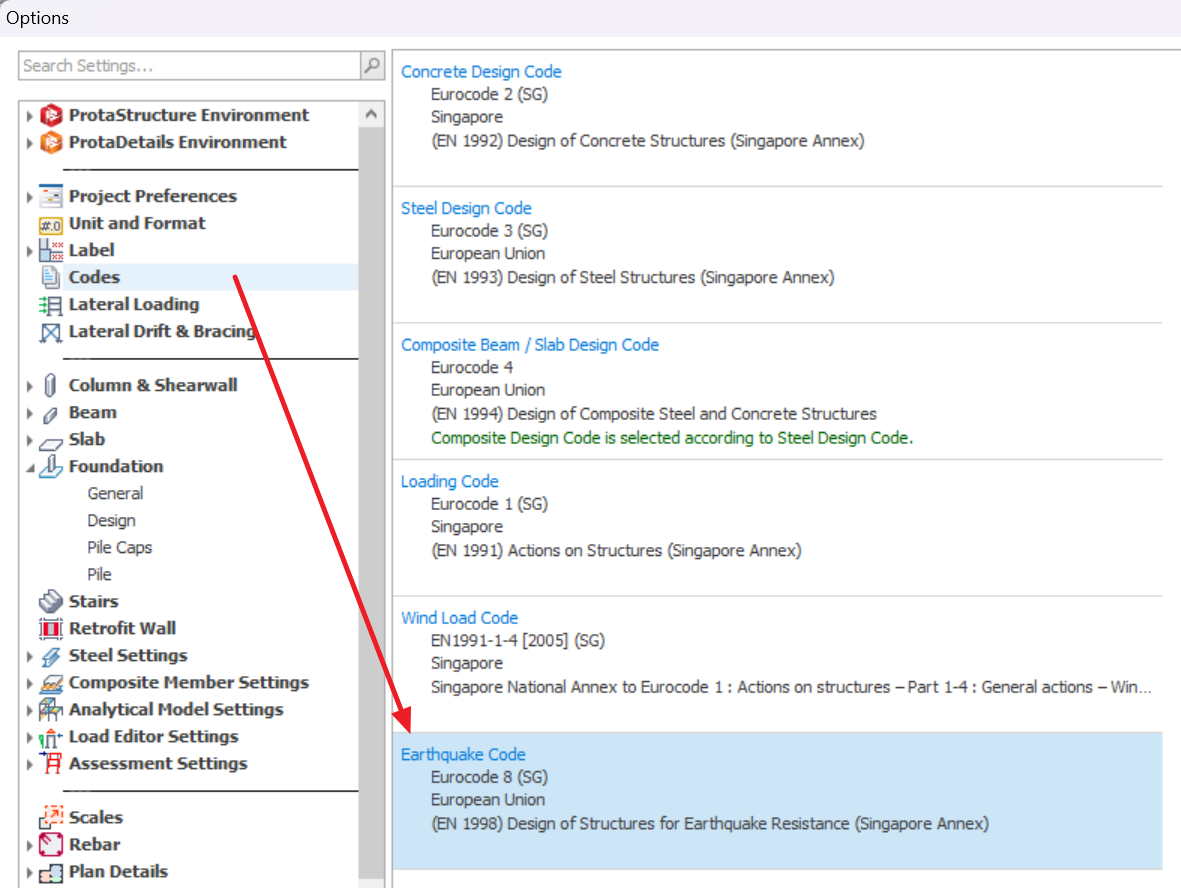Expand the Project Preferences node
1181x888 pixels.
(x=30, y=197)
